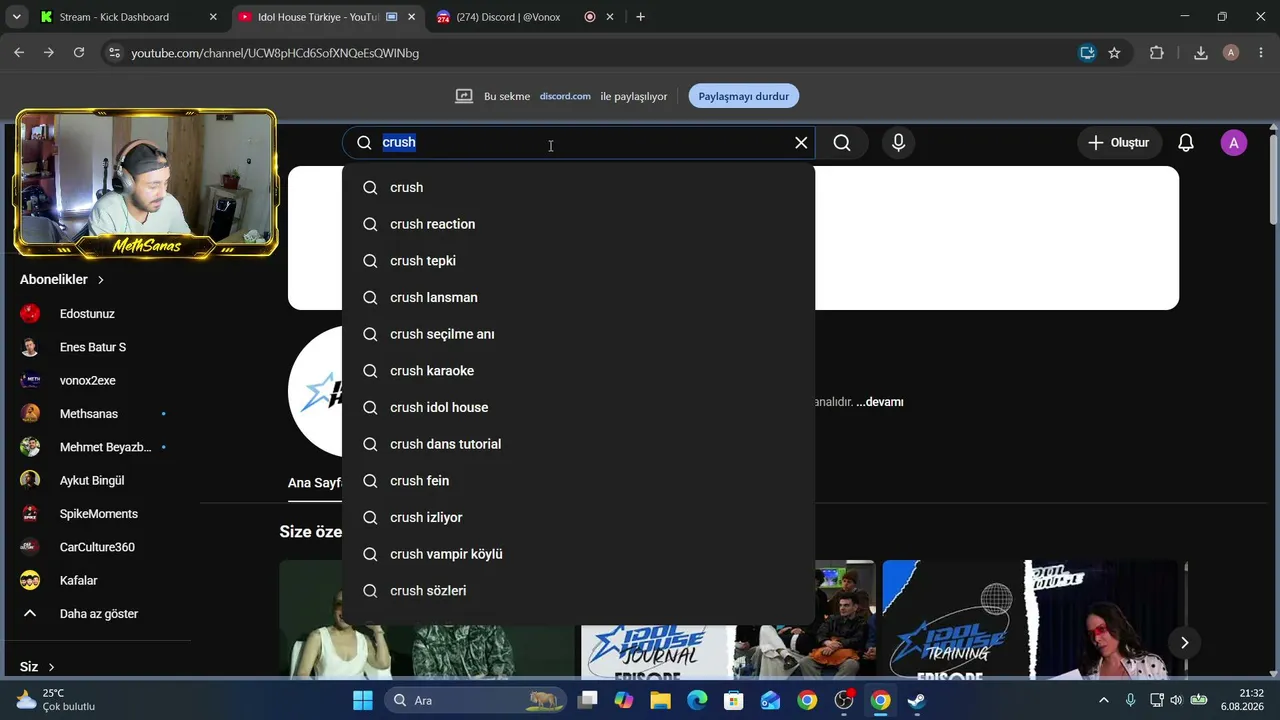Choose the 'crush sözleri' suggestion
The image size is (1280, 720).
[578, 591]
